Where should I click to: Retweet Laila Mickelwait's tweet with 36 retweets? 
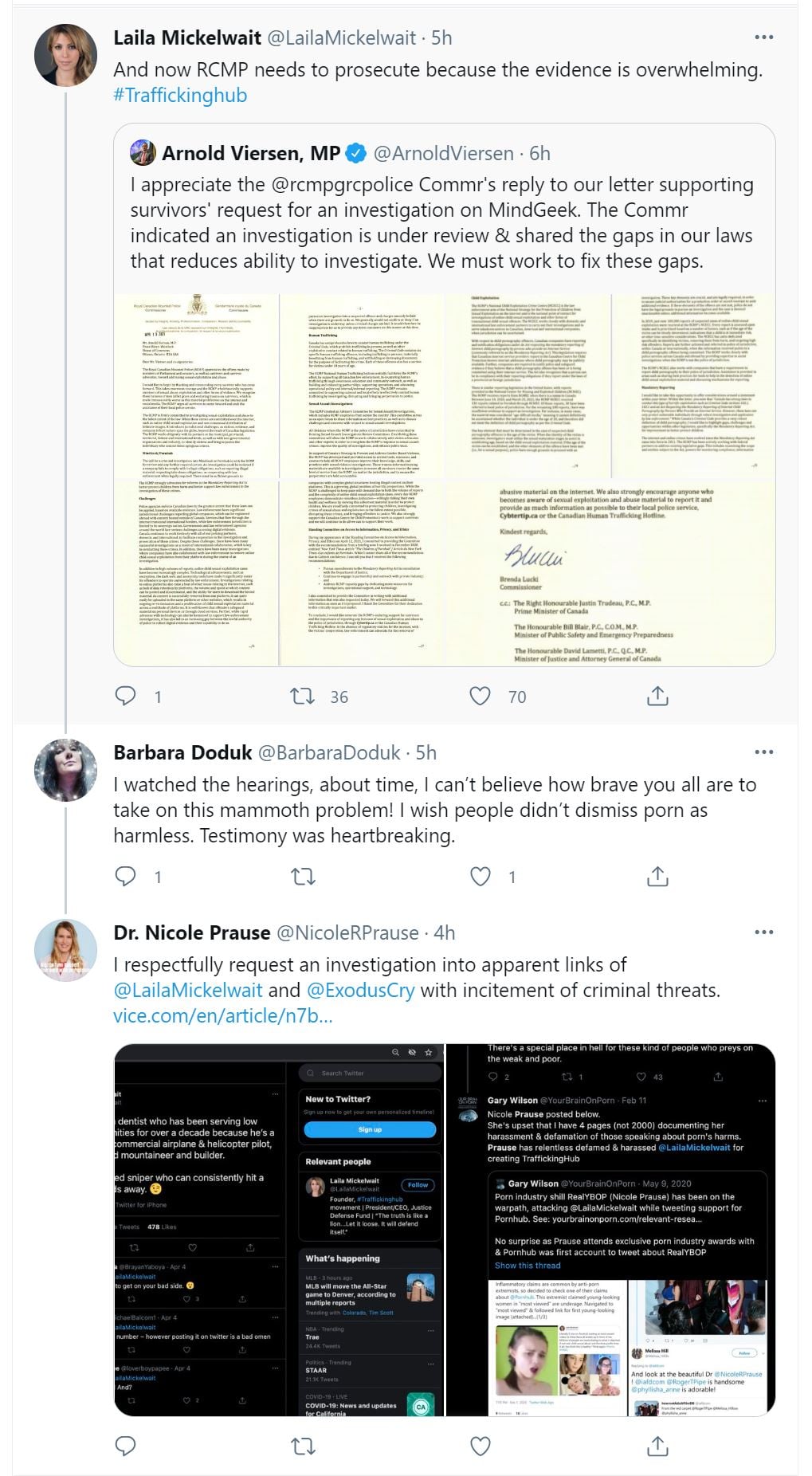click(x=303, y=696)
